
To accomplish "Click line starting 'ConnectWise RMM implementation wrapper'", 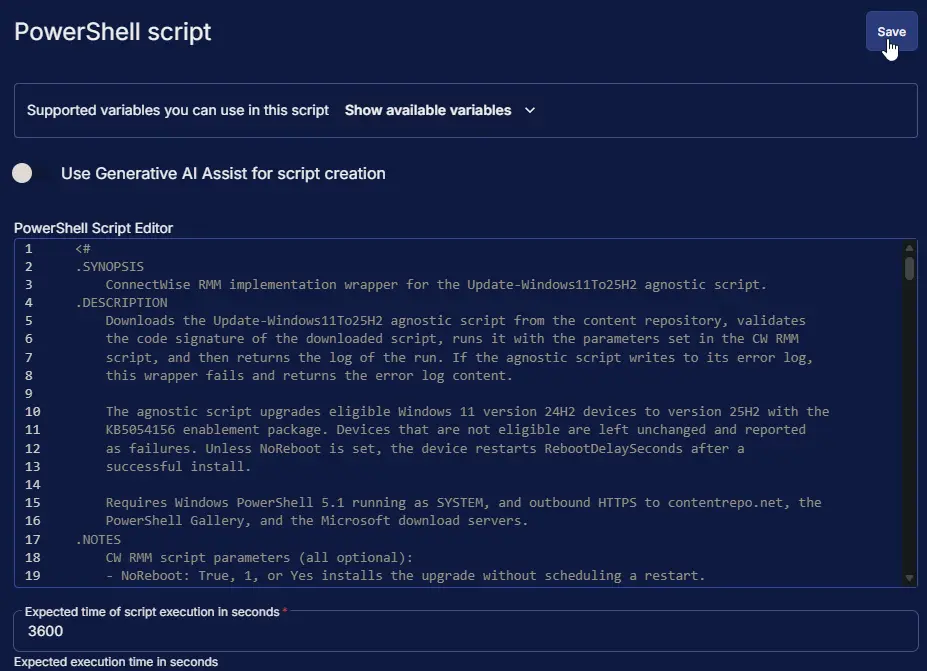I will (x=436, y=284).
